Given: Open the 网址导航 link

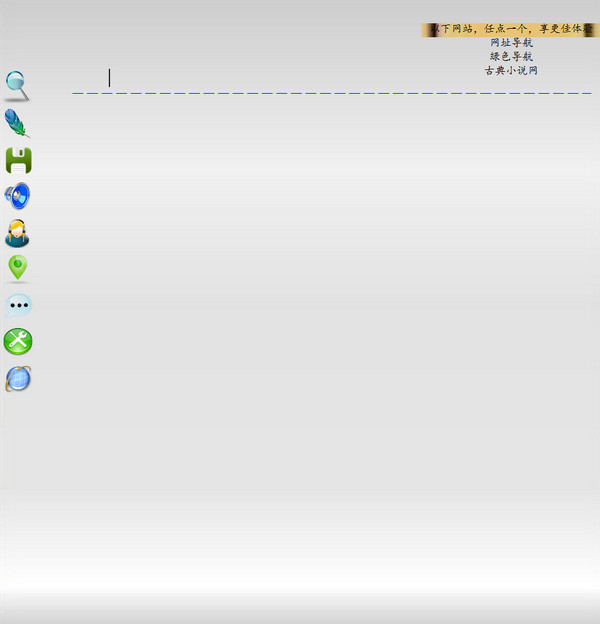Looking at the screenshot, I should point(511,43).
